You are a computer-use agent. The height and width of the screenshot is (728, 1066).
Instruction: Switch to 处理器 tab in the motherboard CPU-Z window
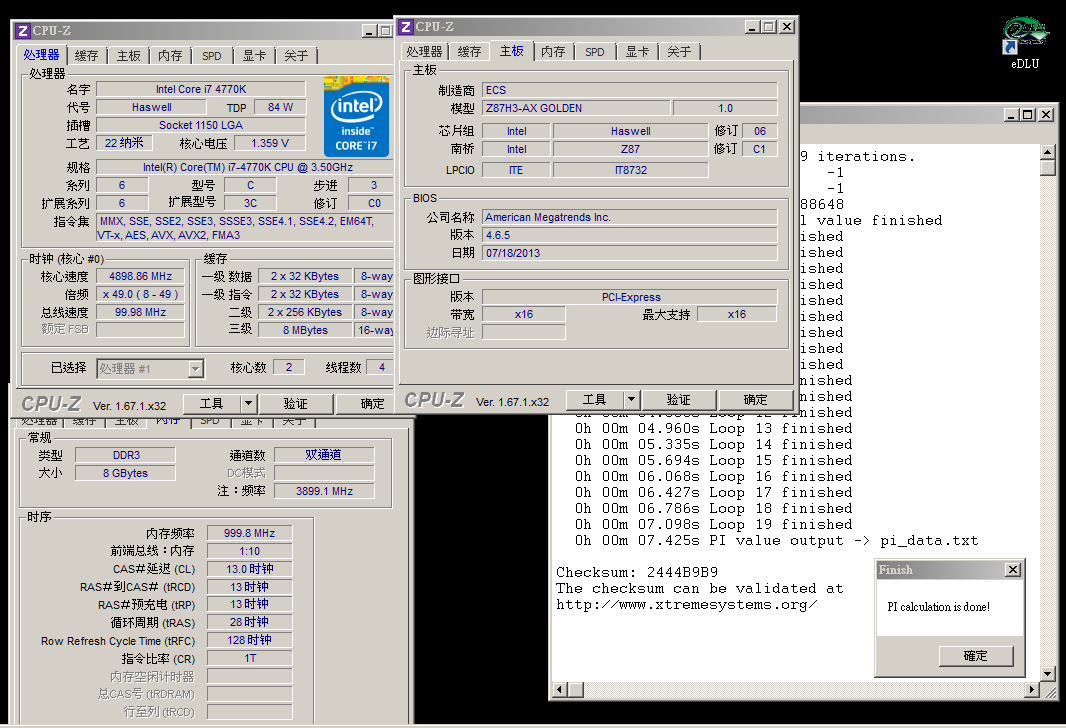(x=424, y=52)
